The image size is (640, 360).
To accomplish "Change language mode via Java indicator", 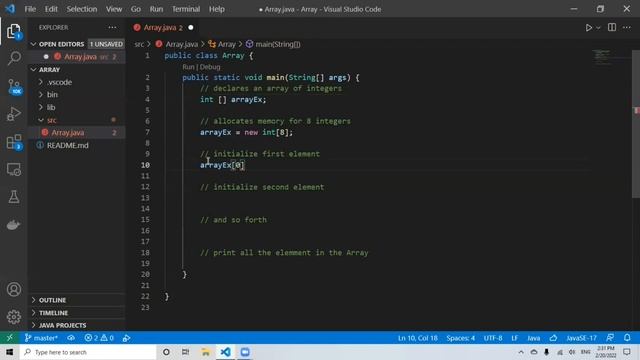I will coord(533,338).
